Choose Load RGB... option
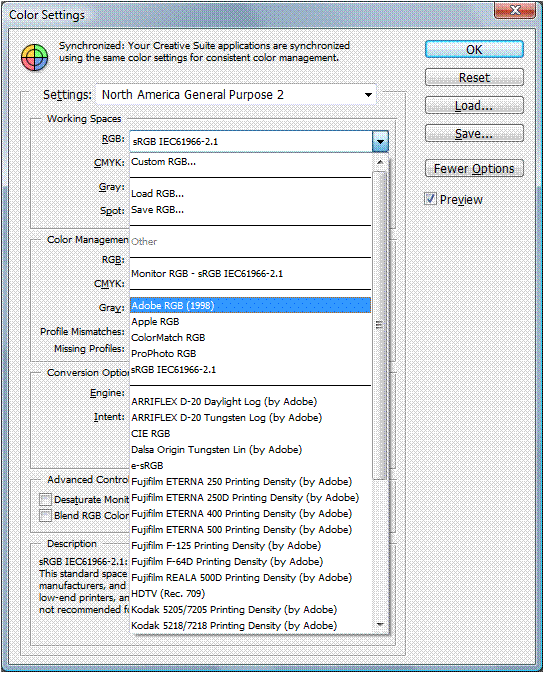This screenshot has height=673, width=544. tap(250, 194)
